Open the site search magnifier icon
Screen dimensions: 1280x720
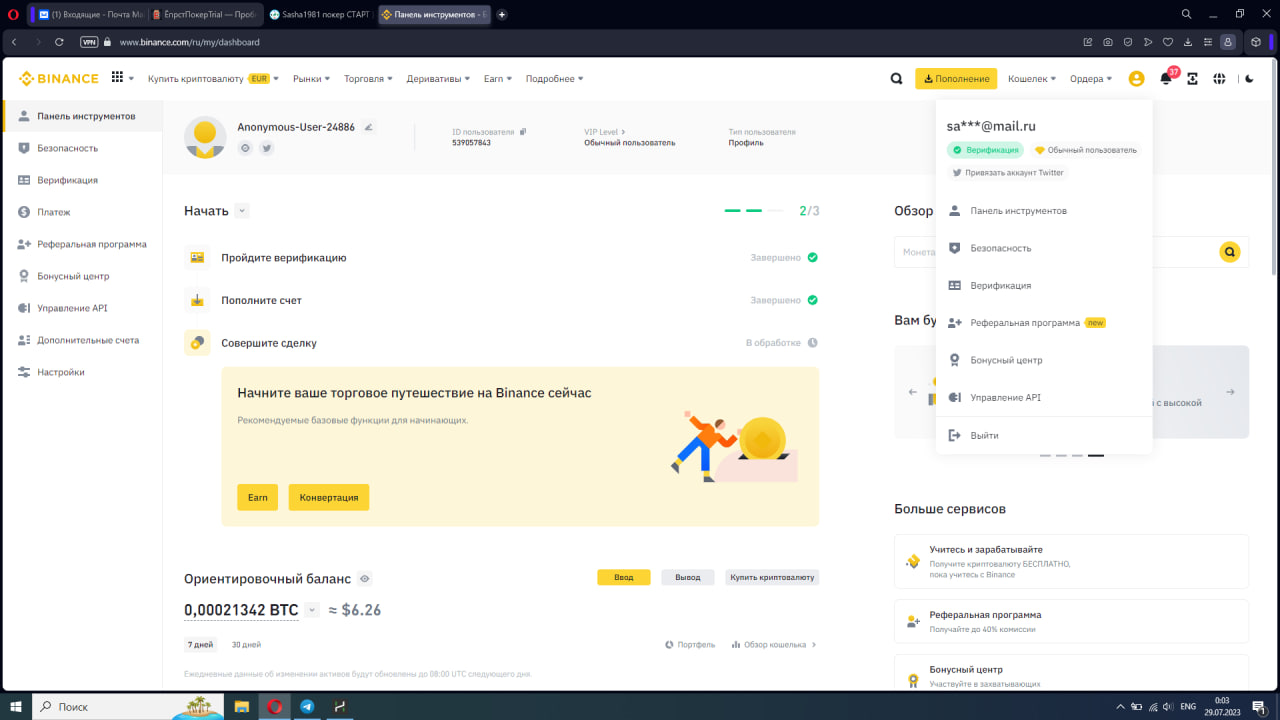(x=897, y=79)
